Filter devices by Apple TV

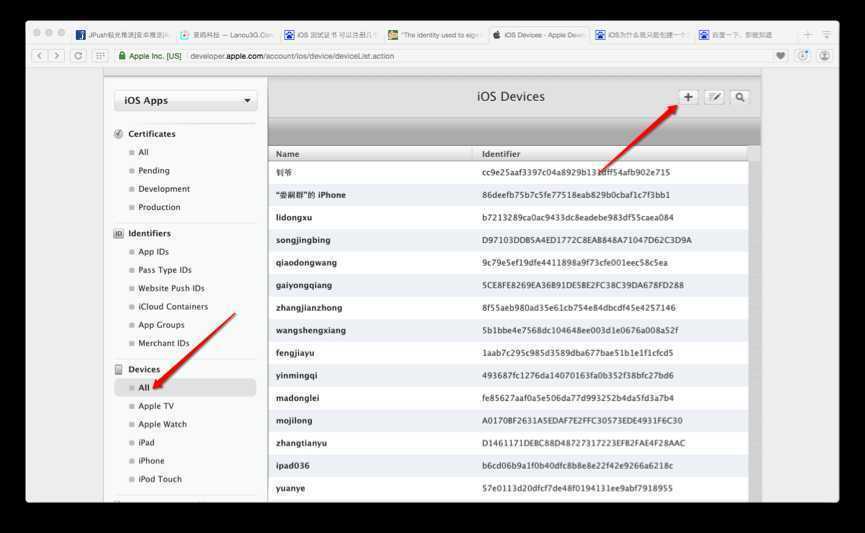(x=156, y=406)
